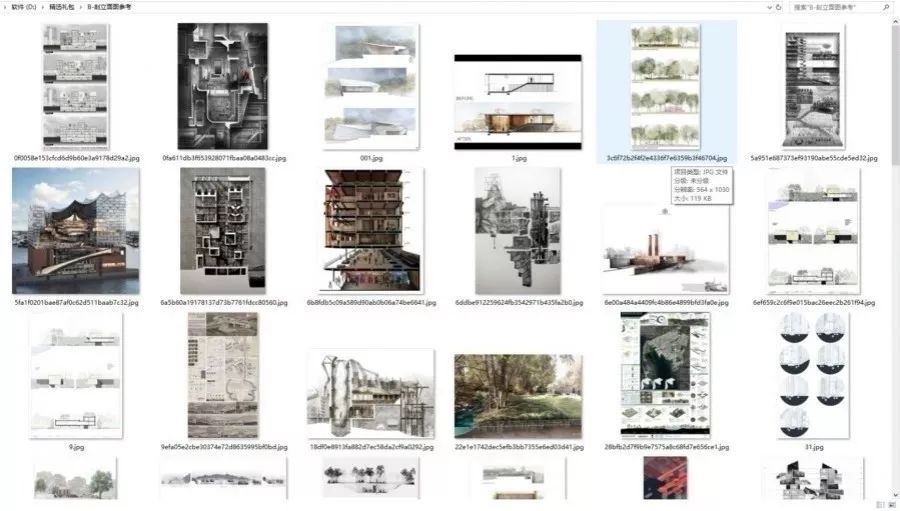Select the highlighted tree elevations thumbnail 3c6f72b2f4f2e4336f7e6359b3f46704.jpg
900x511 pixels.
(x=666, y=87)
